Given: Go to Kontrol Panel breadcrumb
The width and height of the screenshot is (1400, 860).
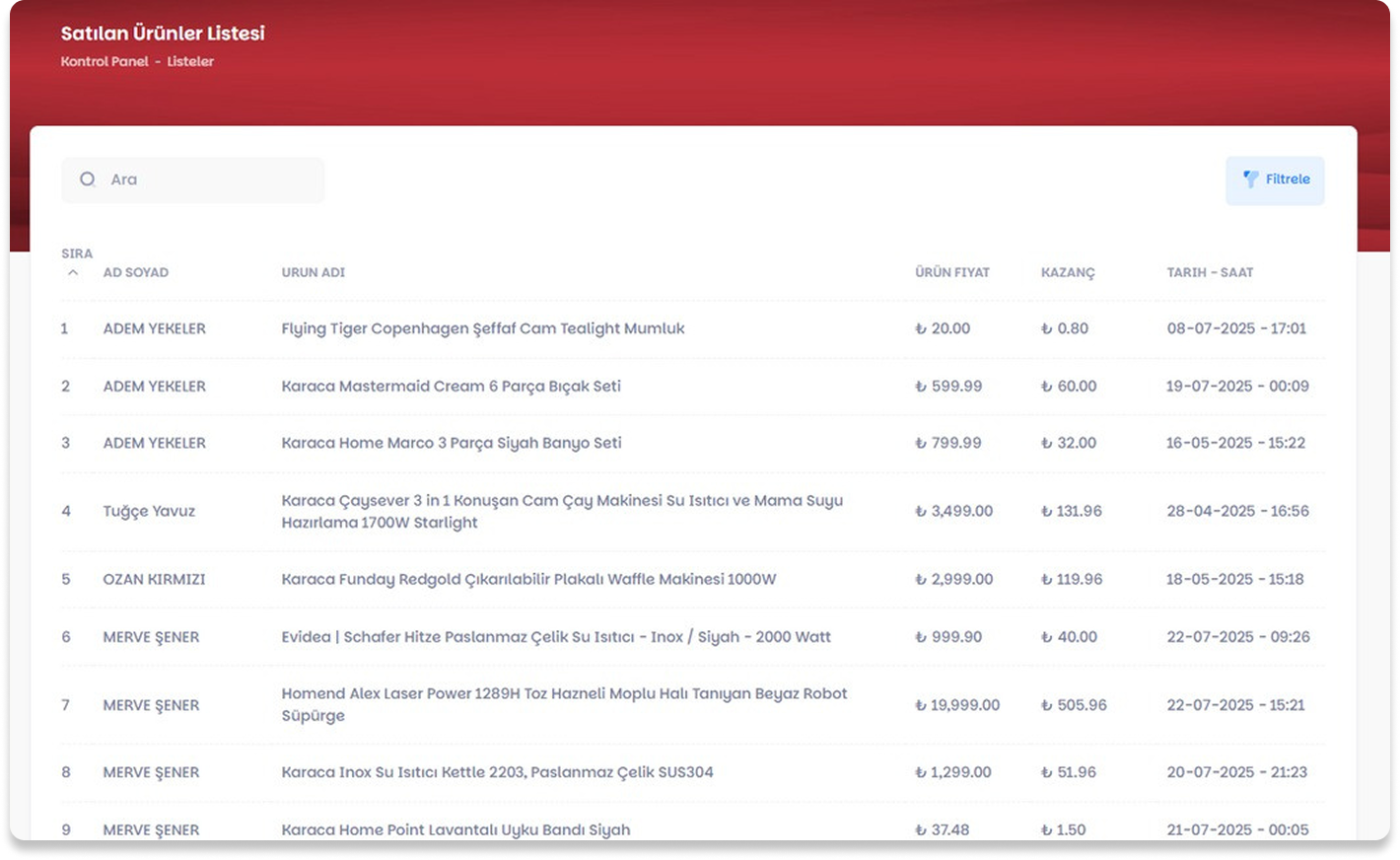Looking at the screenshot, I should click(x=105, y=61).
